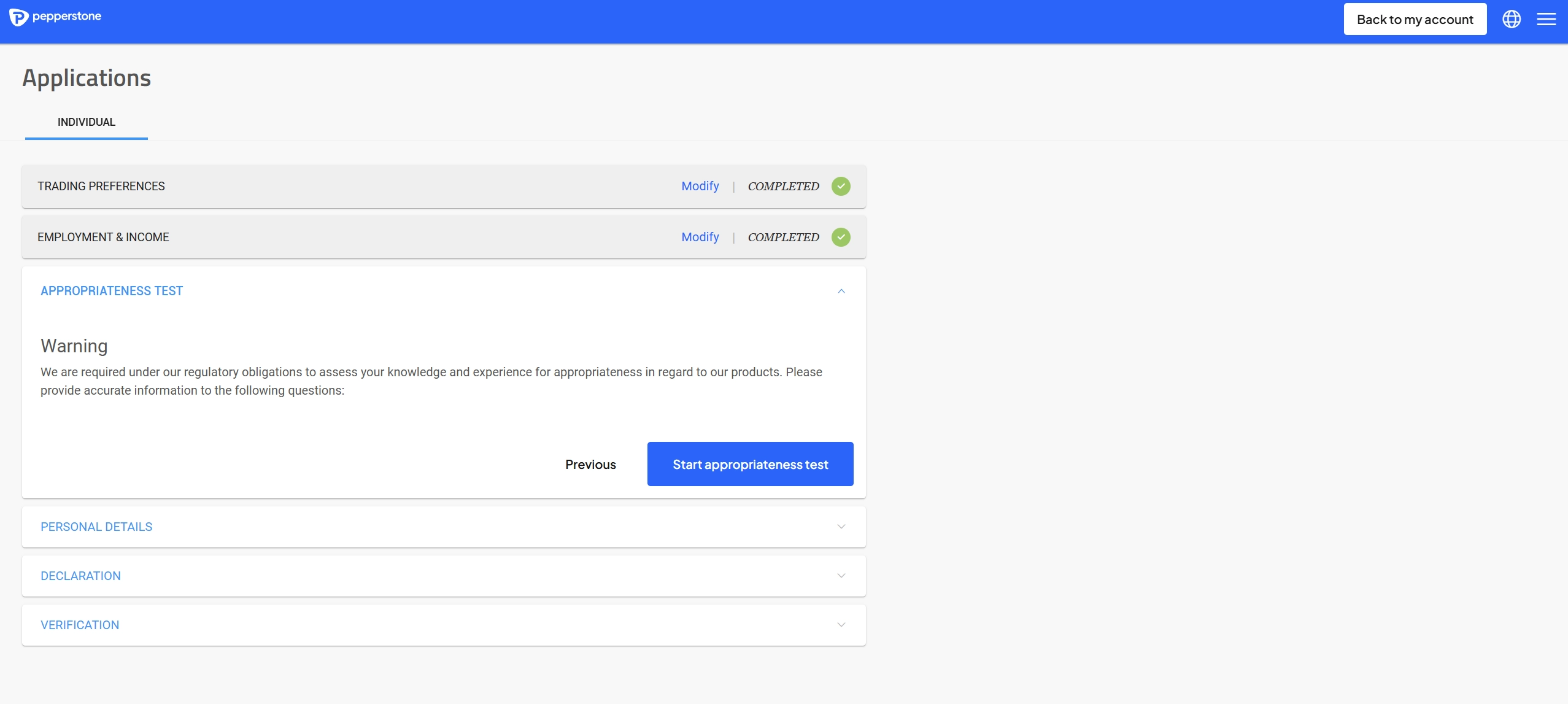Go back with Previous button
Screen dimensions: 1568x704
click(x=590, y=465)
